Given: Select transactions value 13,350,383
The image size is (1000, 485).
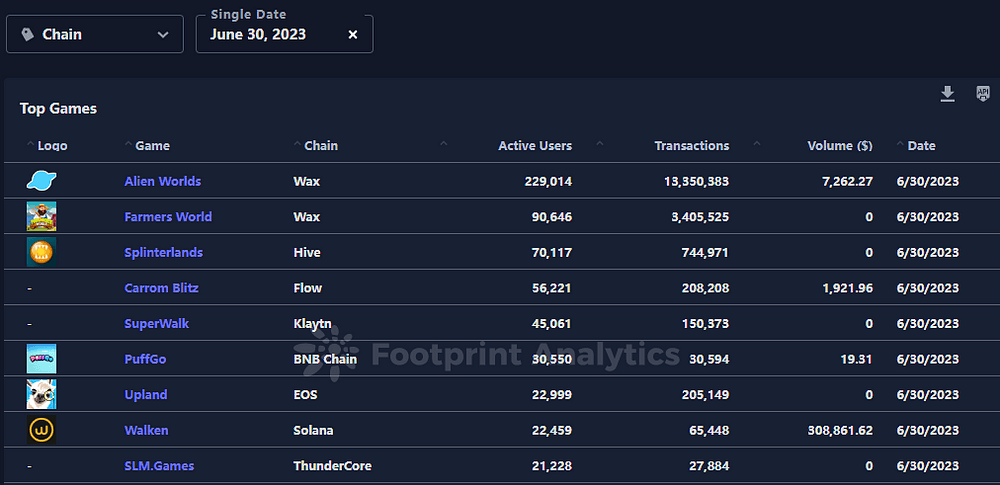Looking at the screenshot, I should [x=695, y=181].
